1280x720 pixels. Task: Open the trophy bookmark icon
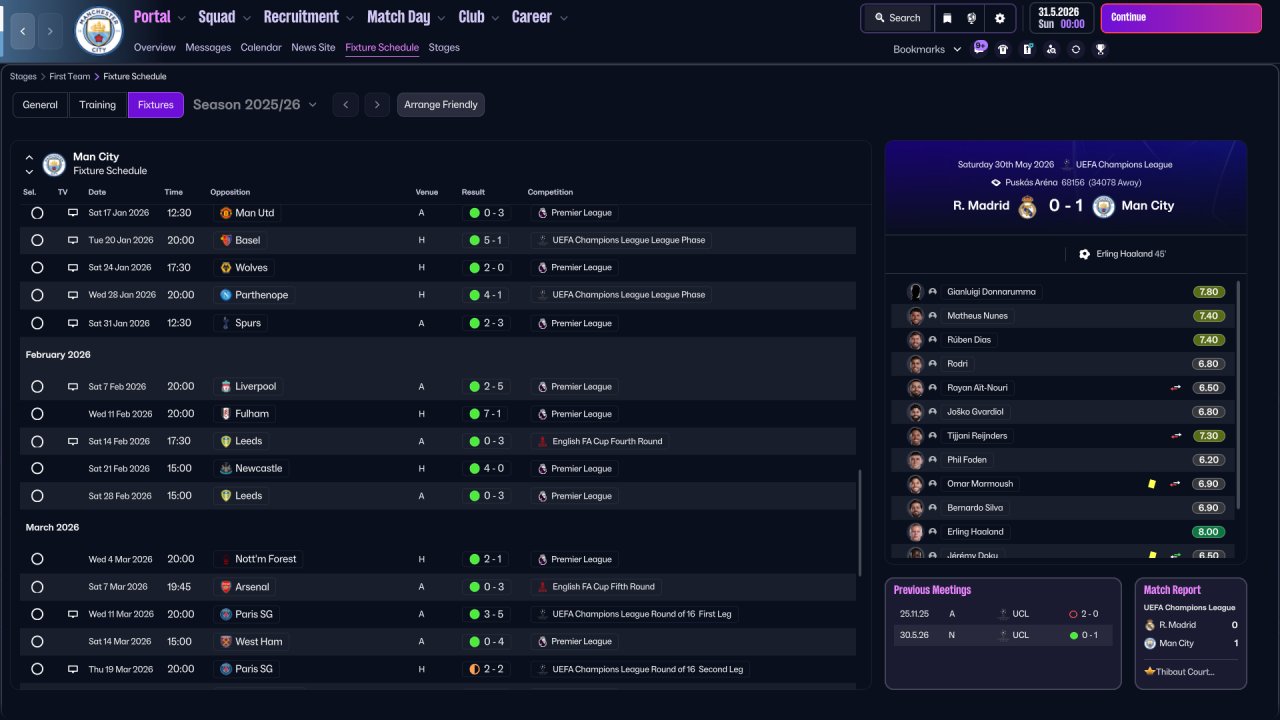click(1100, 49)
